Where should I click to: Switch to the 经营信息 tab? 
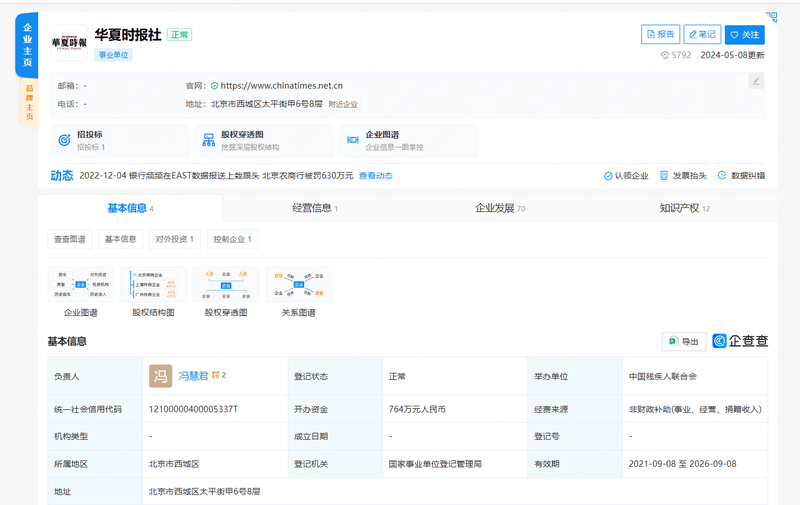coord(315,208)
